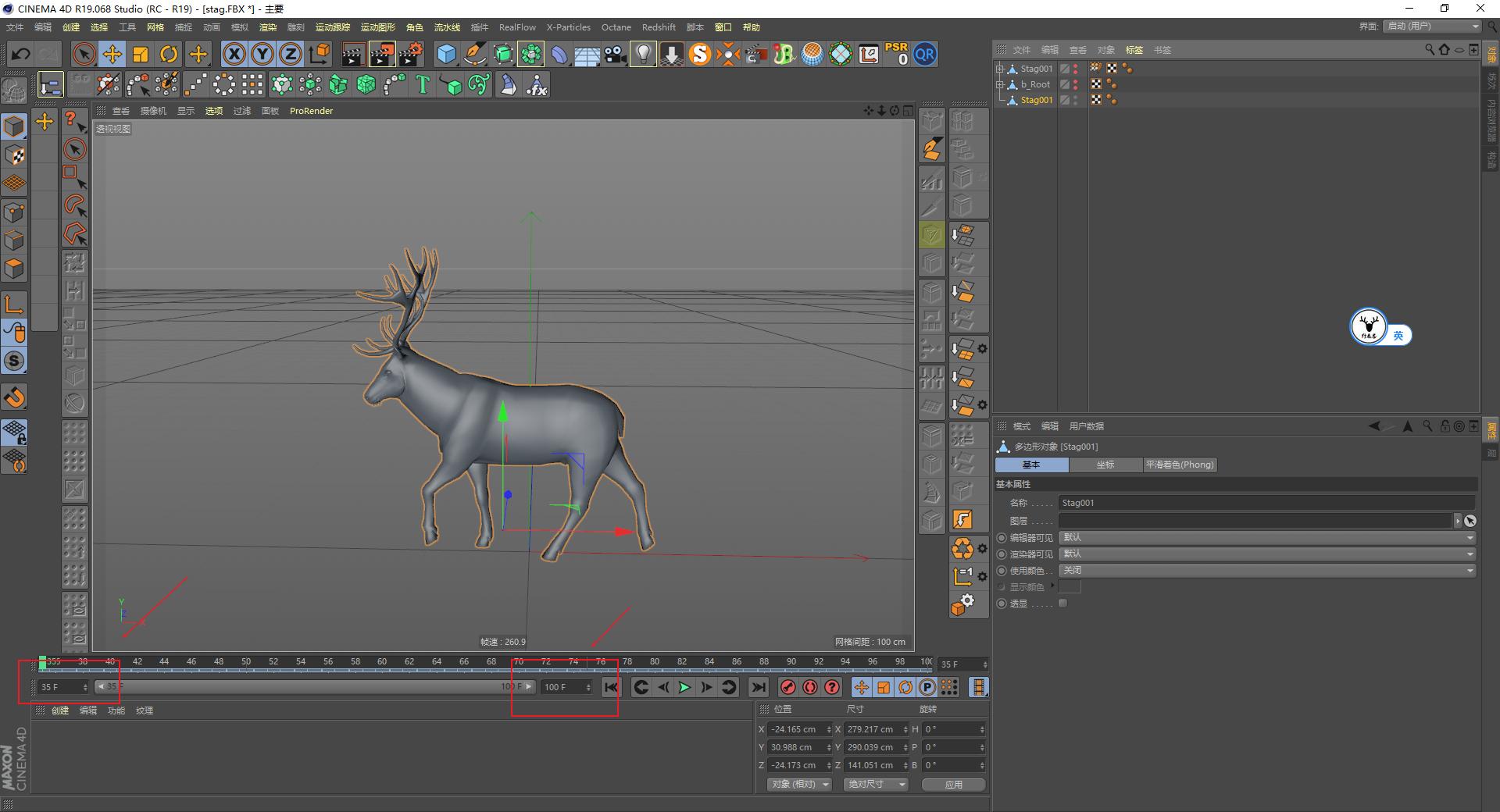Click the Undo arrow icon
1500x812 pixels.
point(20,54)
